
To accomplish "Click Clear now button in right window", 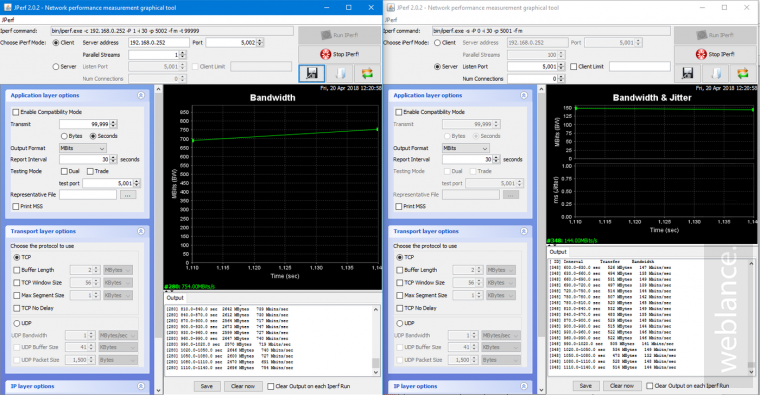I will click(622, 386).
